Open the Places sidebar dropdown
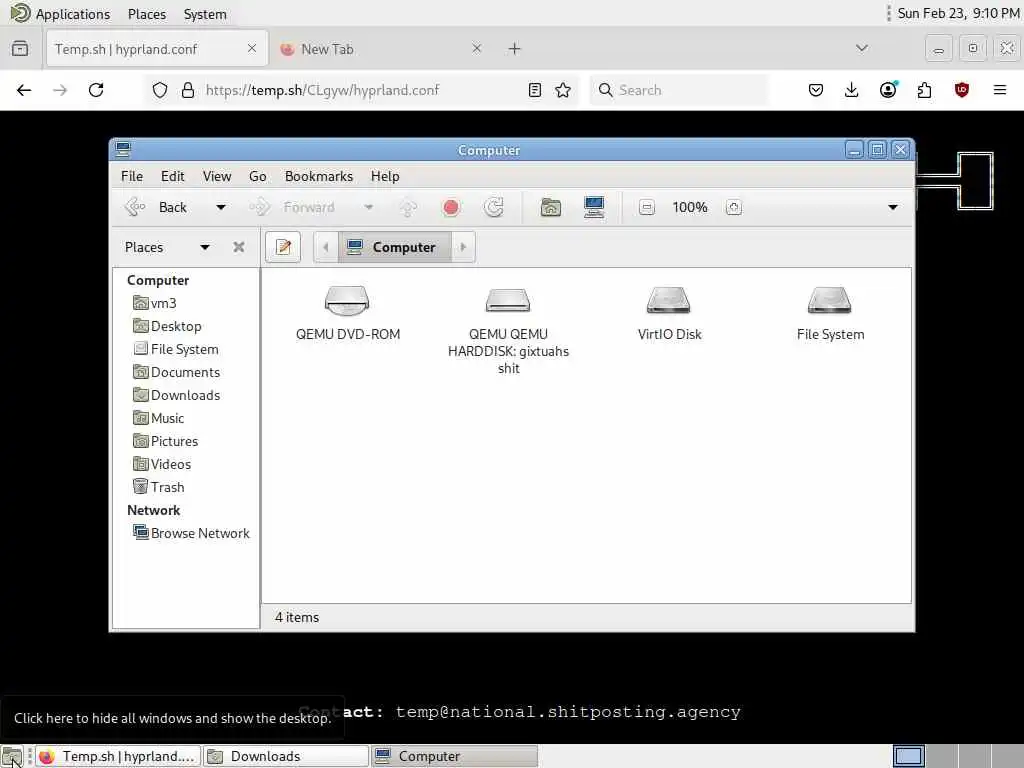This screenshot has width=1024, height=768. point(205,248)
